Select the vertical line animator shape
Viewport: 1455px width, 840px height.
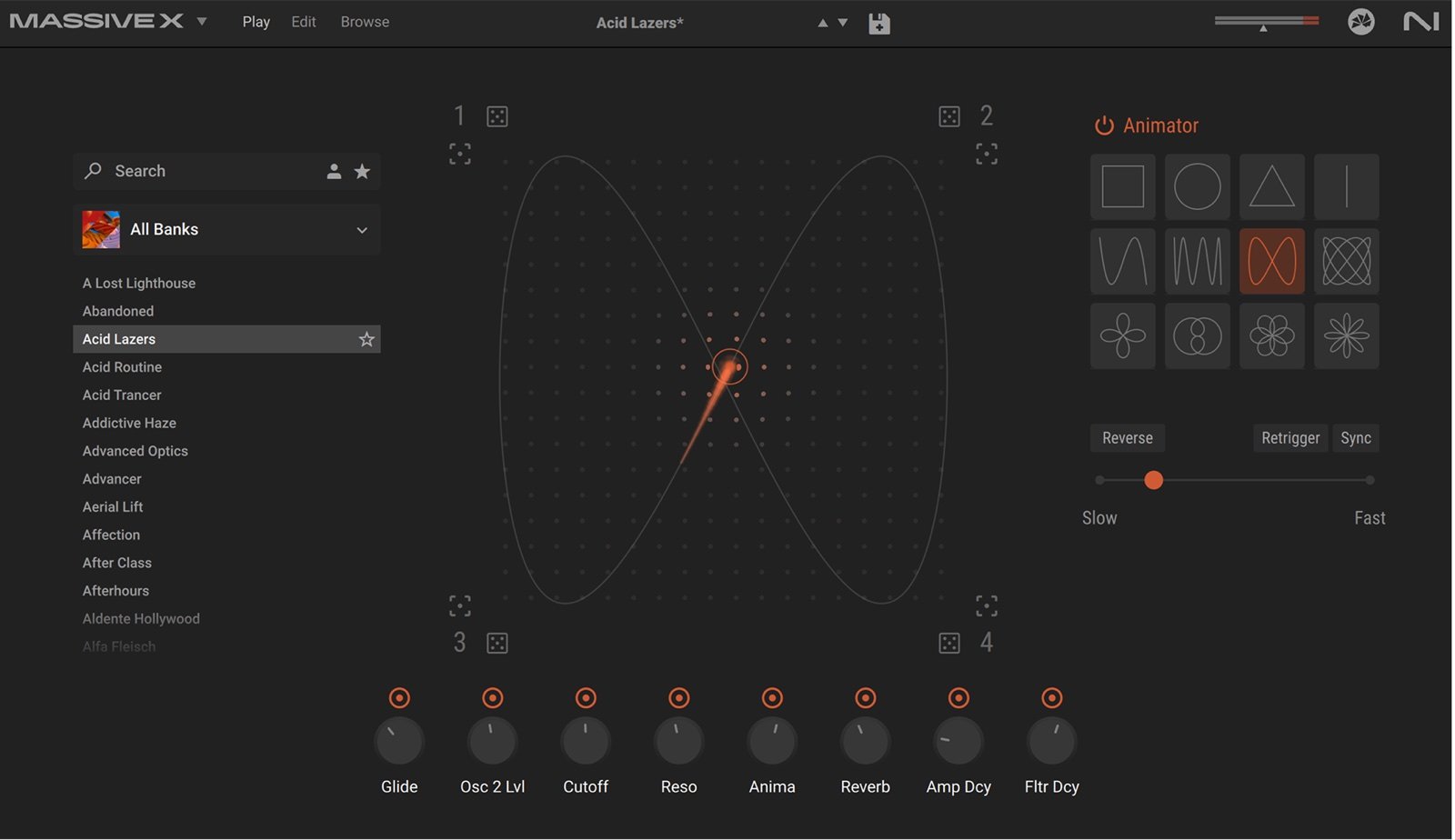coord(1346,186)
